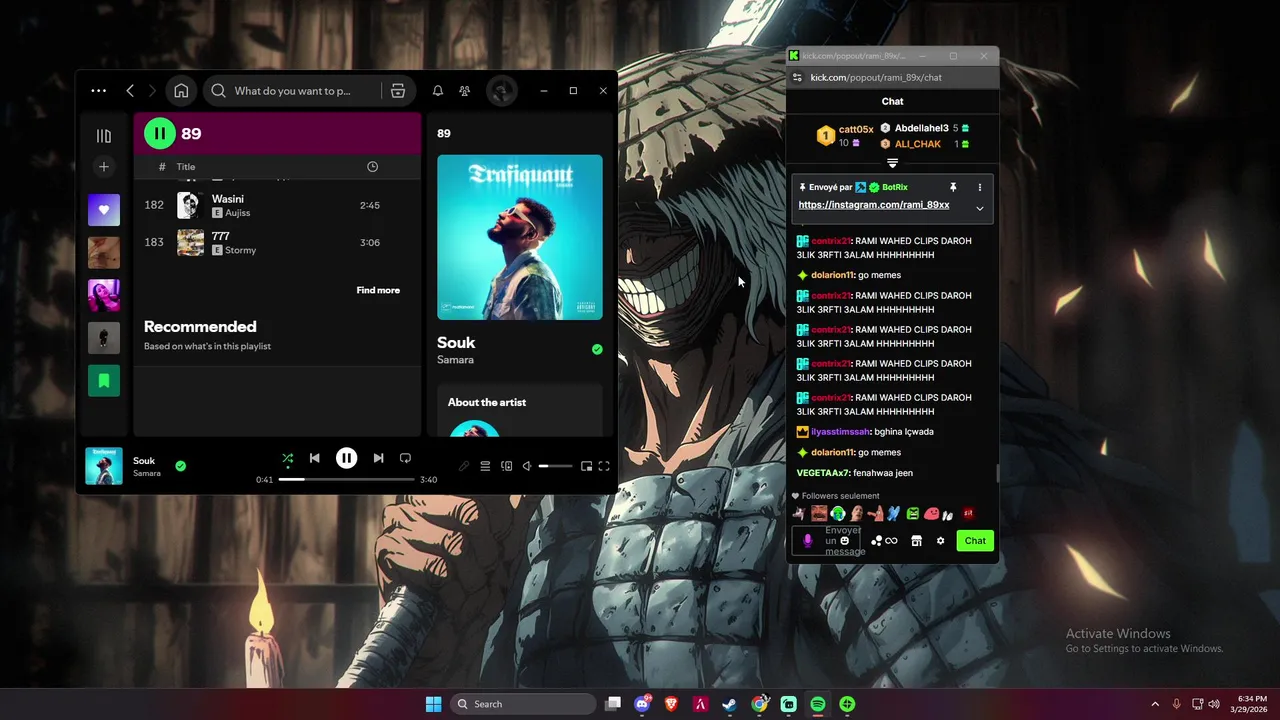Open Discord from taskbar
The image size is (1280, 720).
(x=643, y=704)
